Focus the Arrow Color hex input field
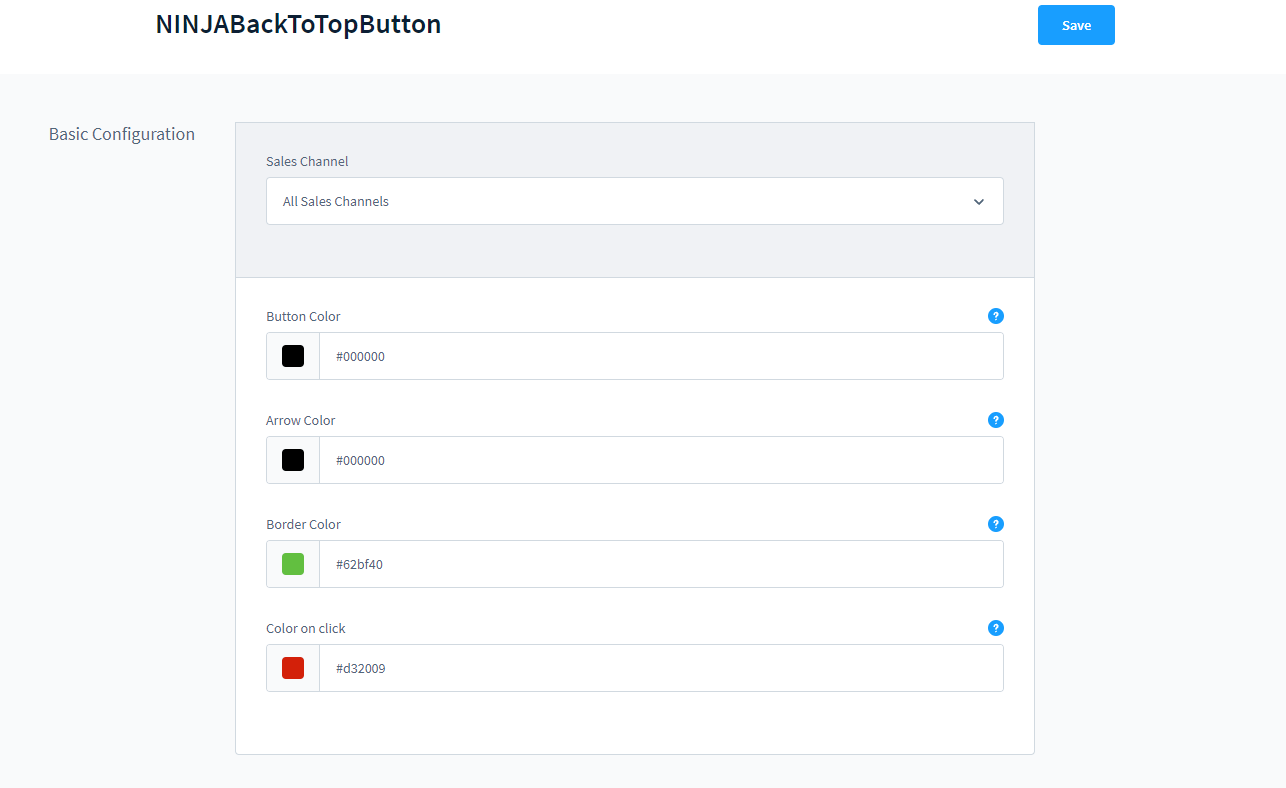 point(661,460)
